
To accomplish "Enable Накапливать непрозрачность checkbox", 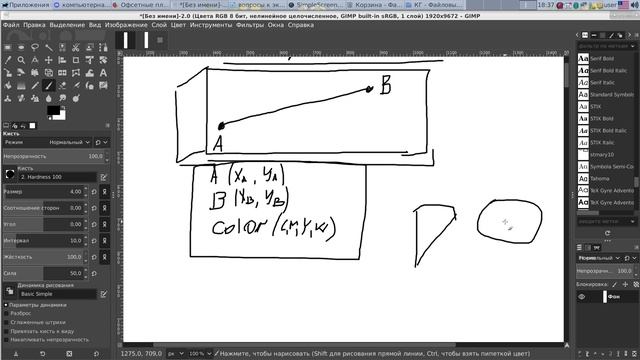I will (x=6, y=340).
